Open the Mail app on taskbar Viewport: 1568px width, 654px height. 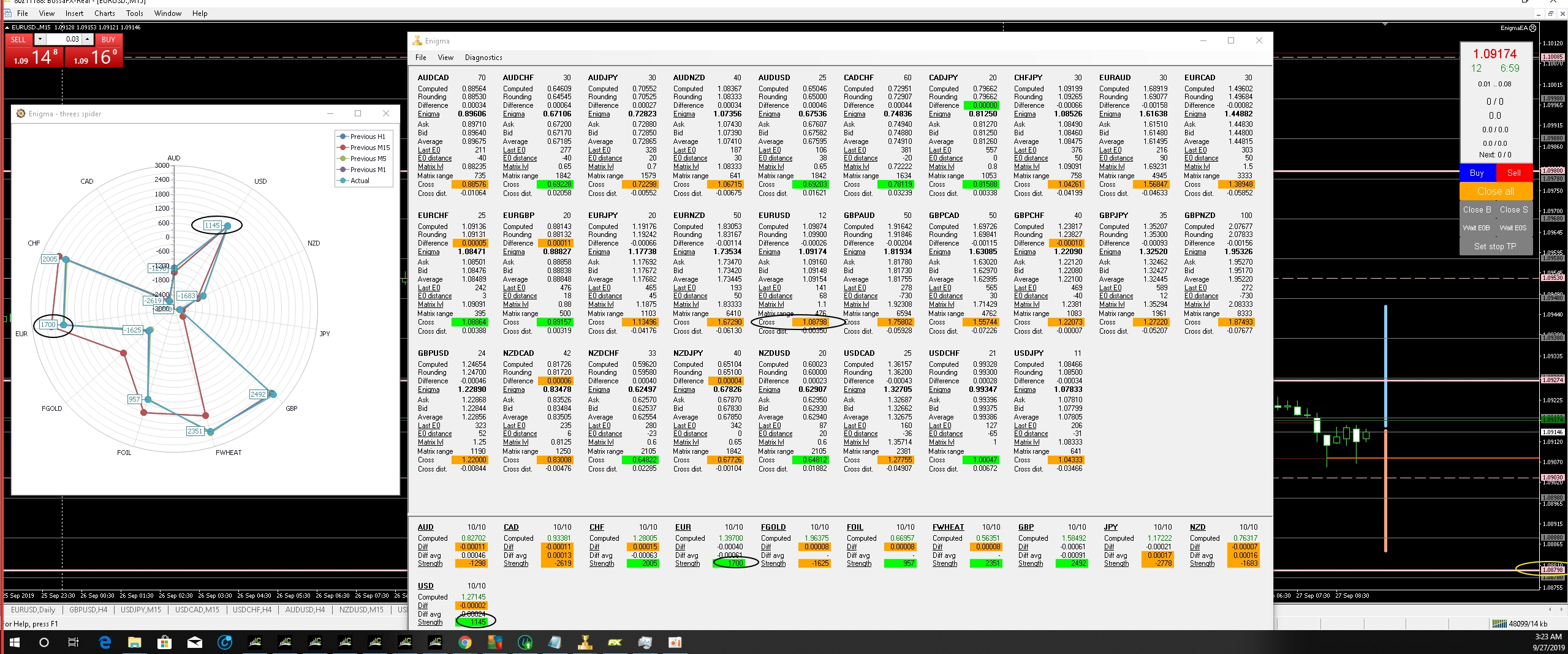point(195,642)
